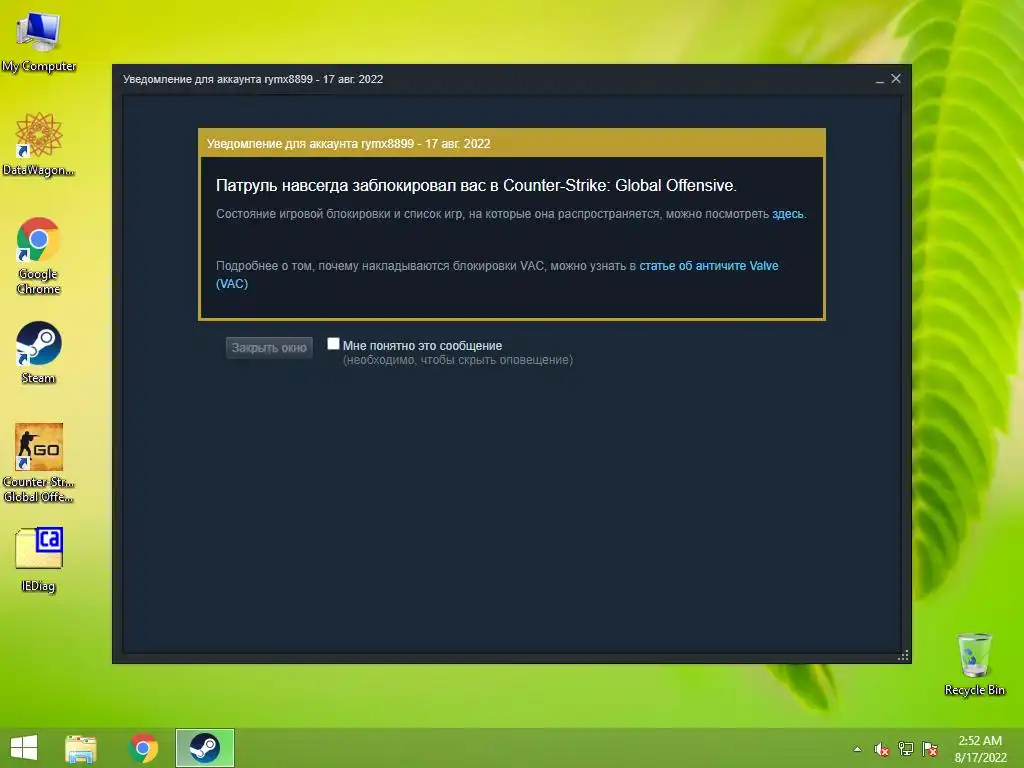The image size is (1024, 768).
Task: Open File Explorer from the taskbar
Action: pos(81,748)
